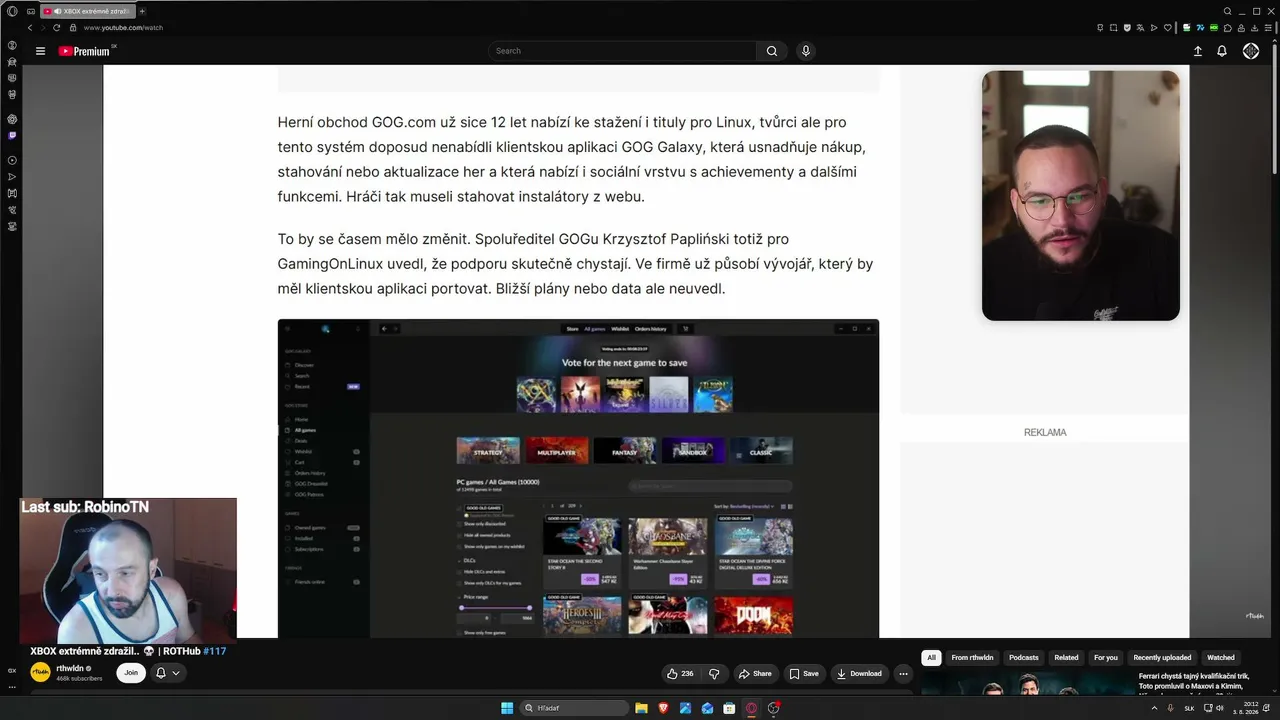Open the YouTube guide hamburger menu
1280x720 pixels.
[x=40, y=51]
